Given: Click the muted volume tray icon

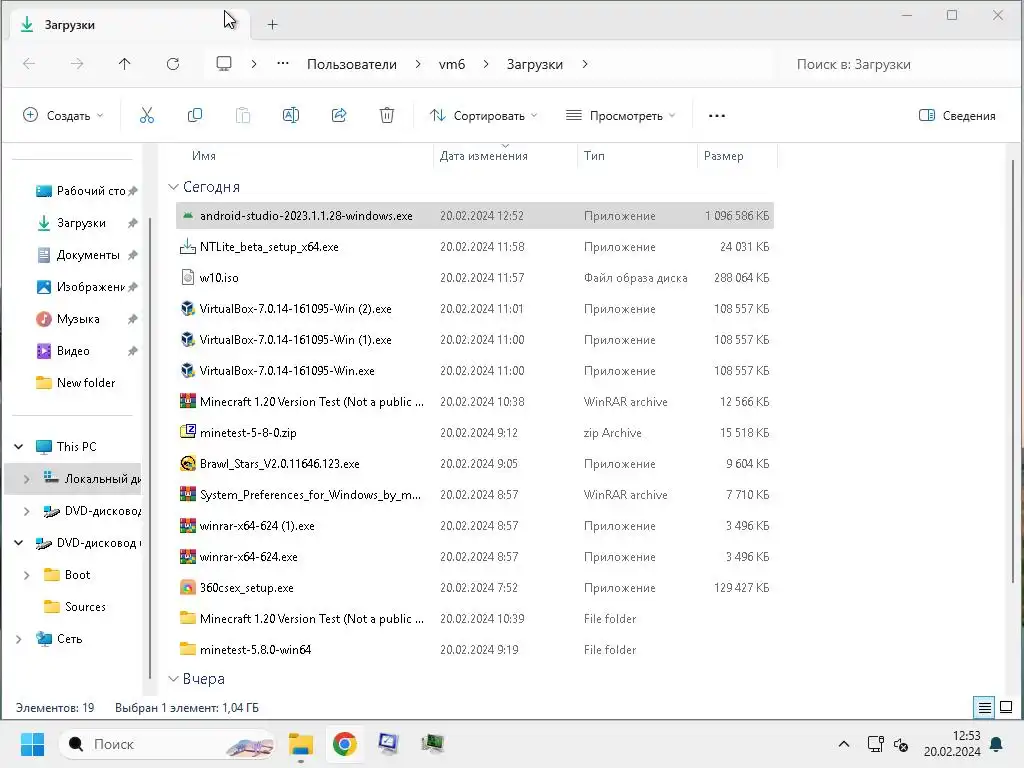Looking at the screenshot, I should 901,744.
